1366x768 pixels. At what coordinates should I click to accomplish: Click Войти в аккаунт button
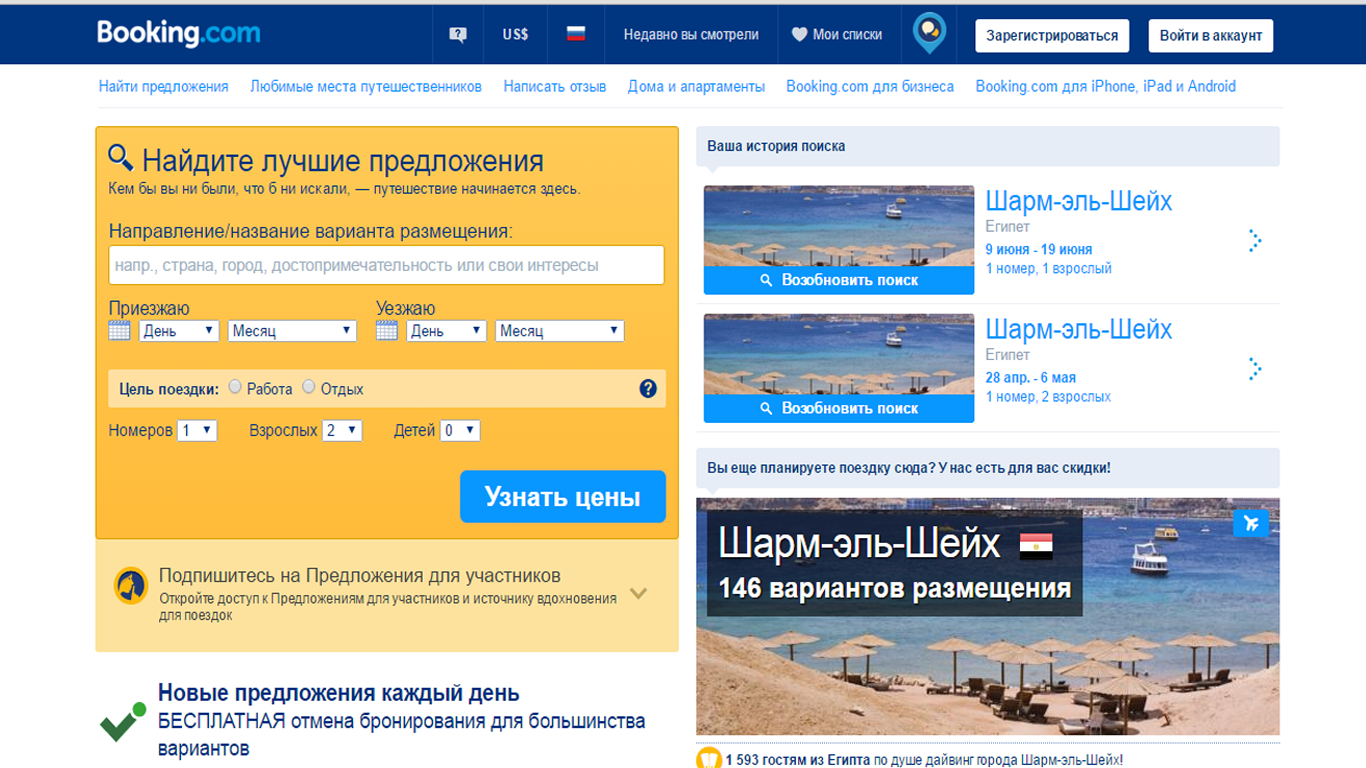click(1211, 35)
